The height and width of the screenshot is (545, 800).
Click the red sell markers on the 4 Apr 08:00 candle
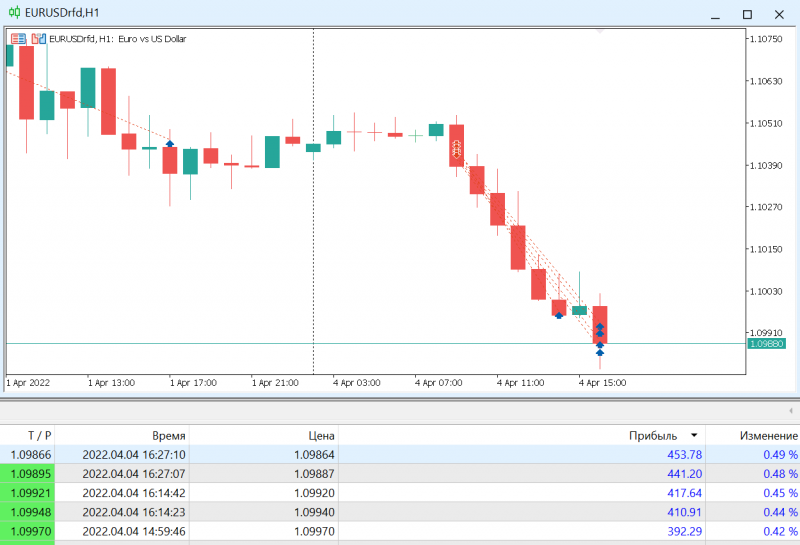coord(457,150)
